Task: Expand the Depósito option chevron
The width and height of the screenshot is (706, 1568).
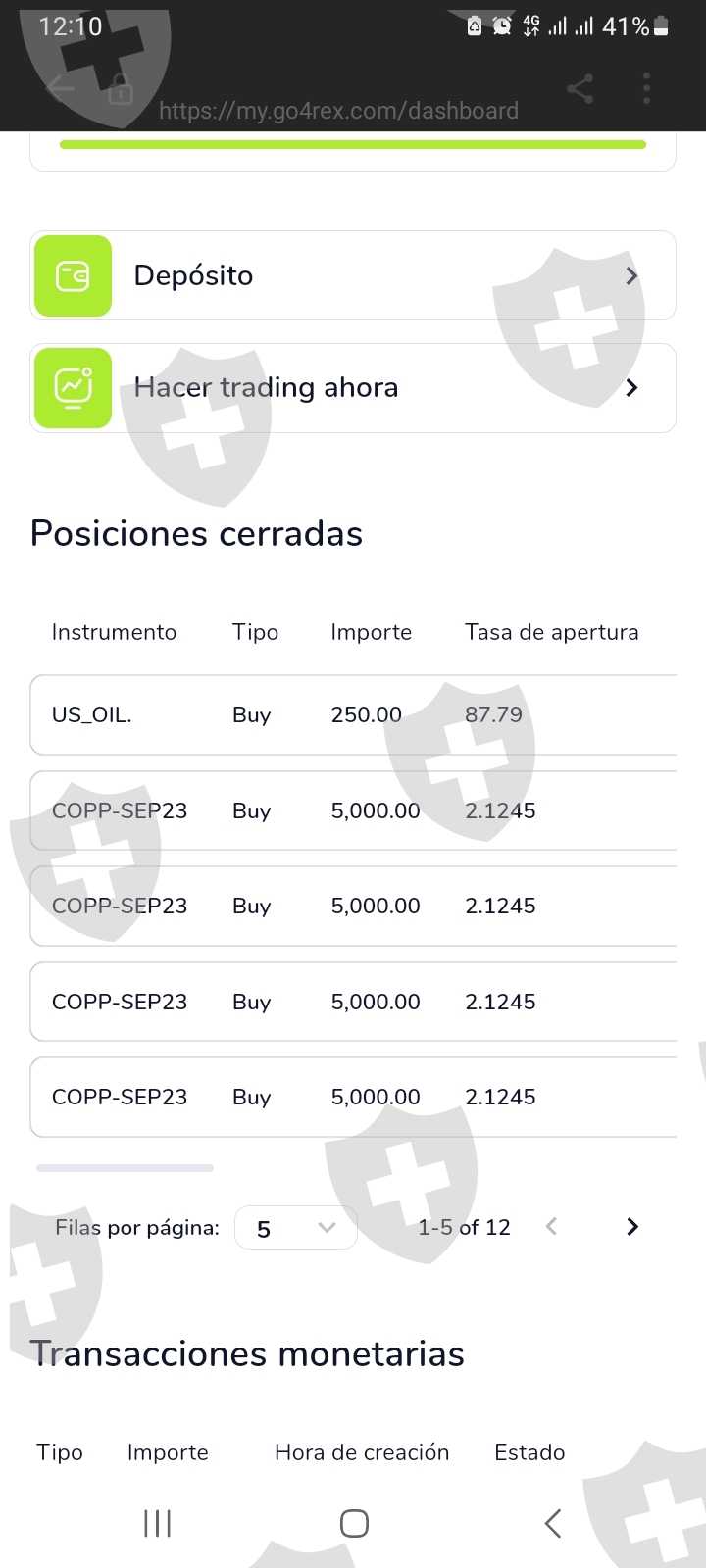Action: (631, 276)
